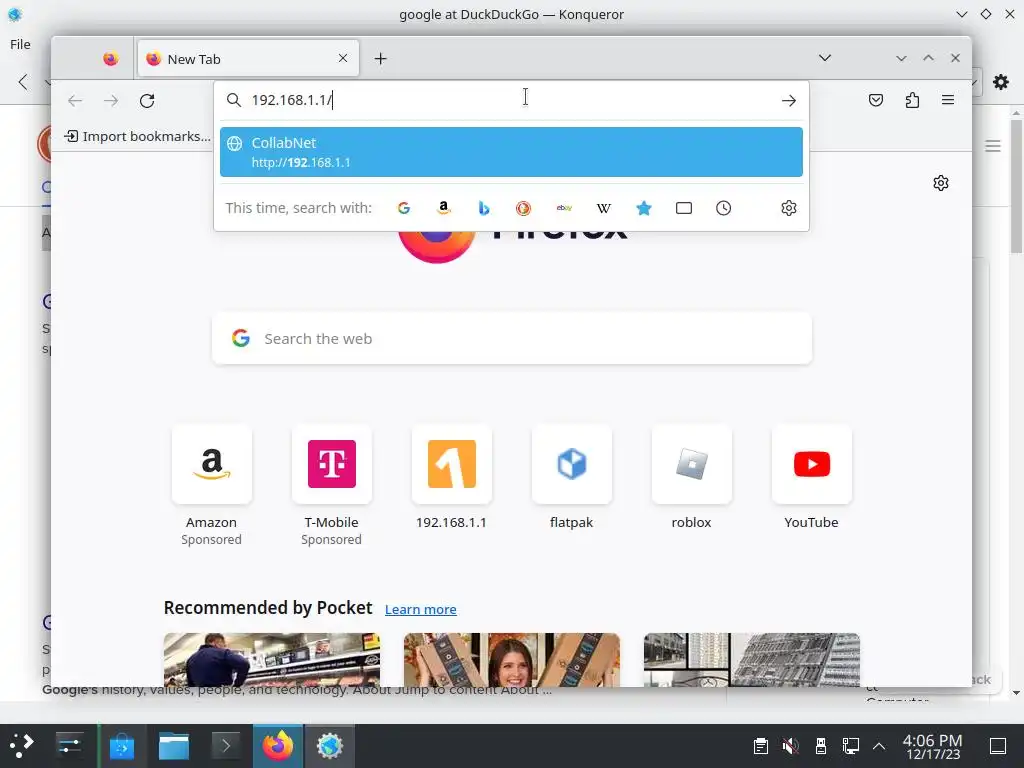1024x768 pixels.
Task: Open network connections tray icon
Action: tap(850, 746)
